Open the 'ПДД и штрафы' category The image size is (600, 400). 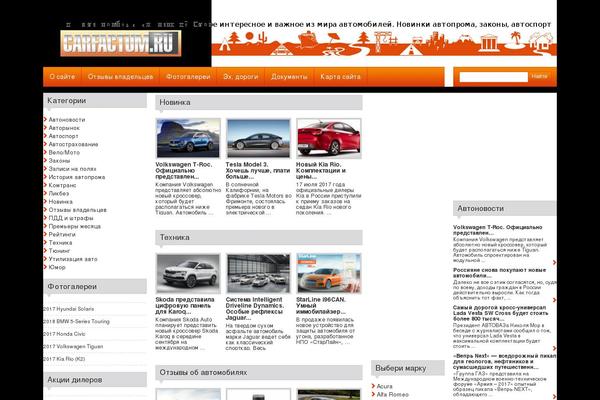71,218
